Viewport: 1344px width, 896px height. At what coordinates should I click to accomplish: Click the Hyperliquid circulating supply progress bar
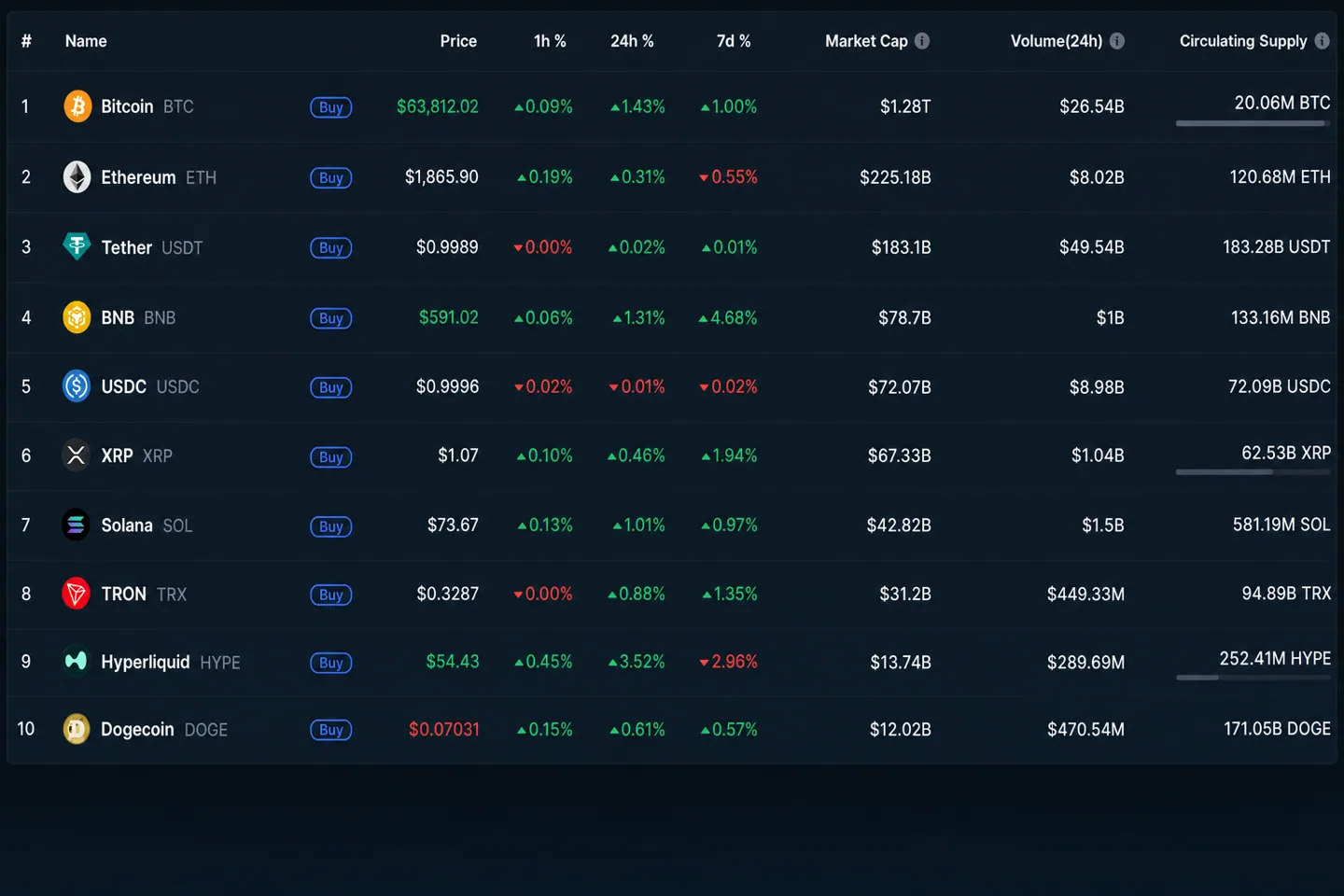[x=1253, y=678]
